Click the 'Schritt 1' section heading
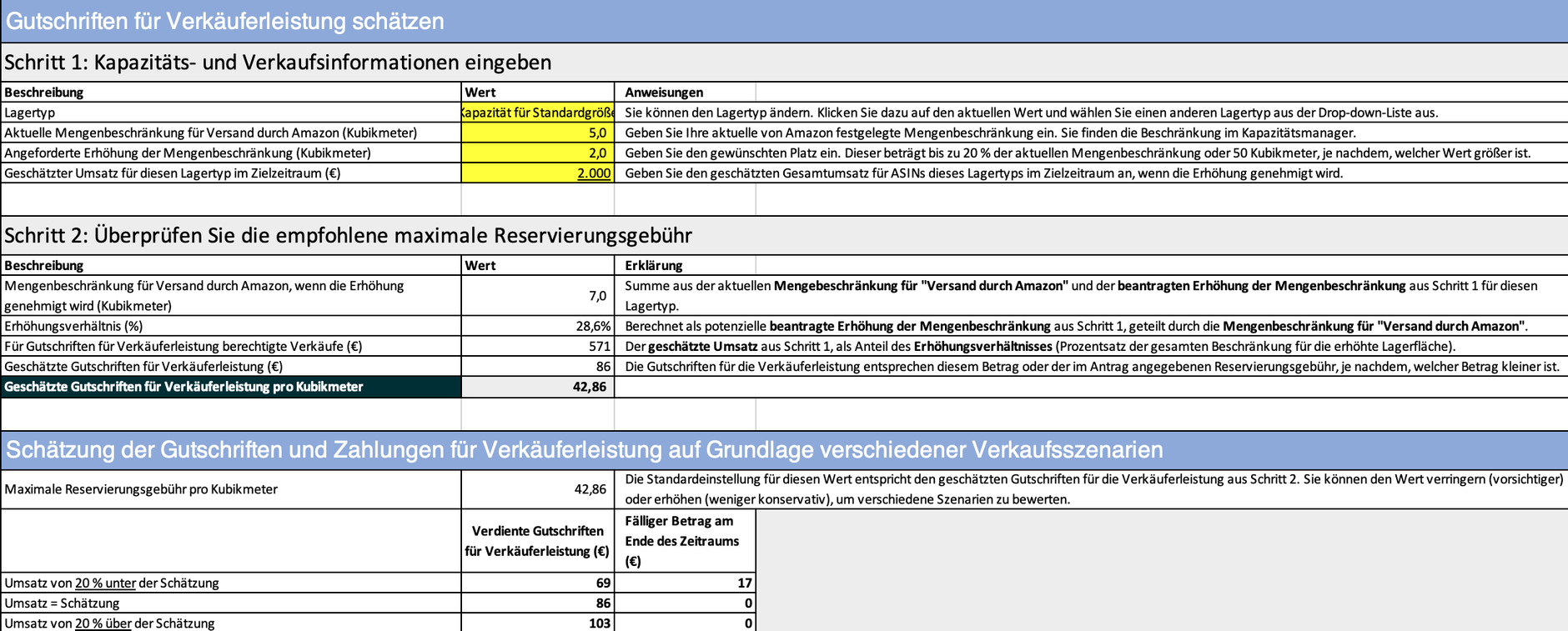 (x=278, y=63)
